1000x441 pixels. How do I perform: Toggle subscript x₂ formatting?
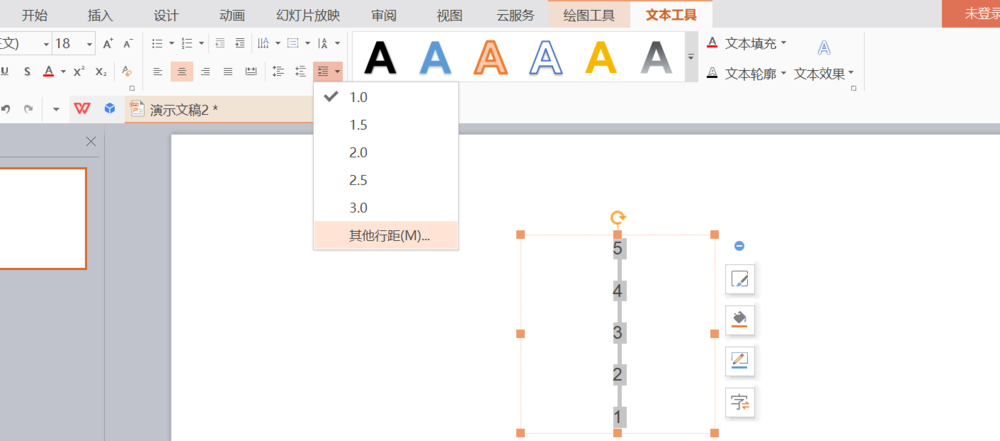pyautogui.click(x=101, y=71)
